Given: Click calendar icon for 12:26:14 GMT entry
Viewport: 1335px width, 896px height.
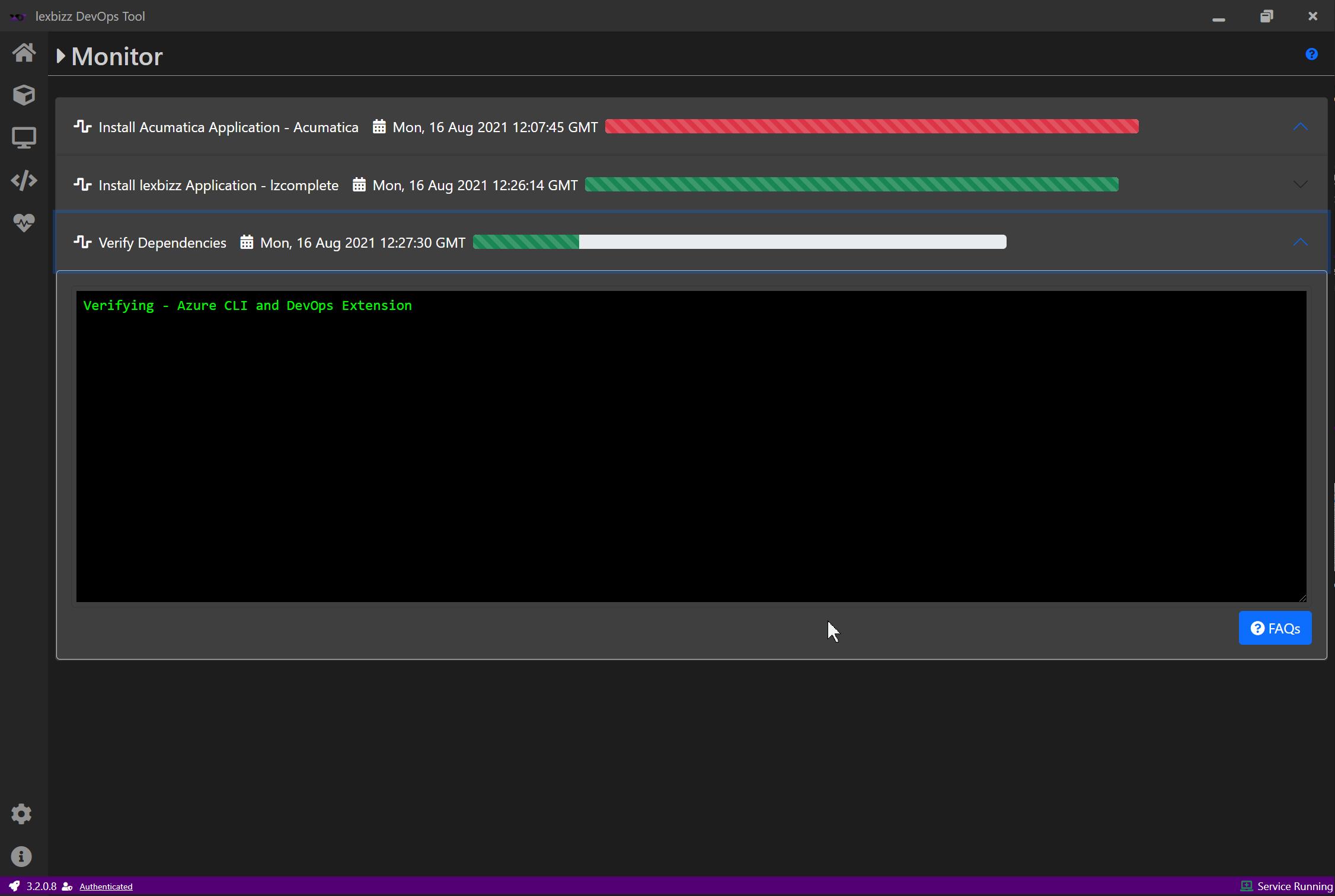Looking at the screenshot, I should coord(359,185).
